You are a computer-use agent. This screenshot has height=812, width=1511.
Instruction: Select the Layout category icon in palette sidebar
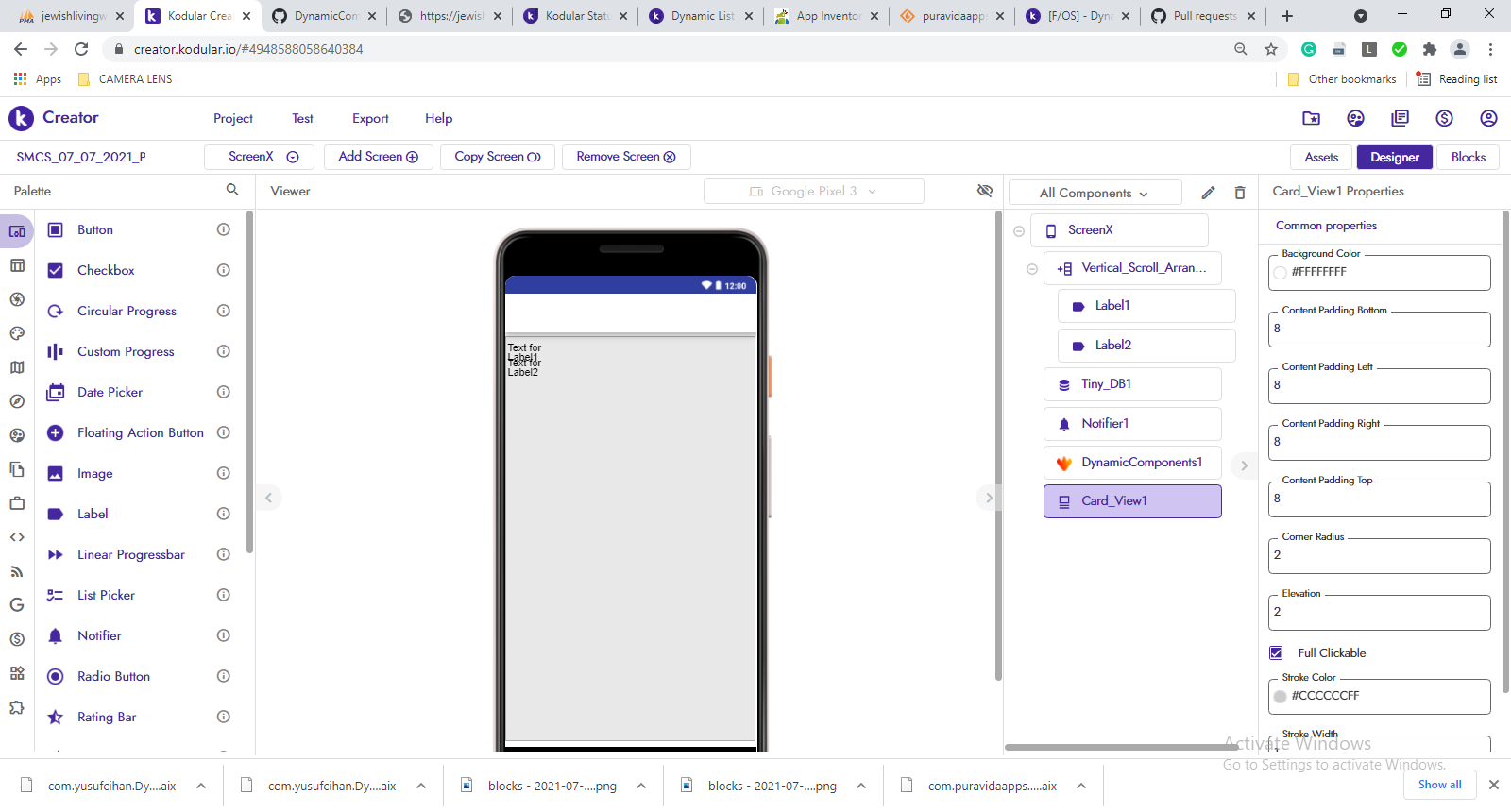pos(17,265)
